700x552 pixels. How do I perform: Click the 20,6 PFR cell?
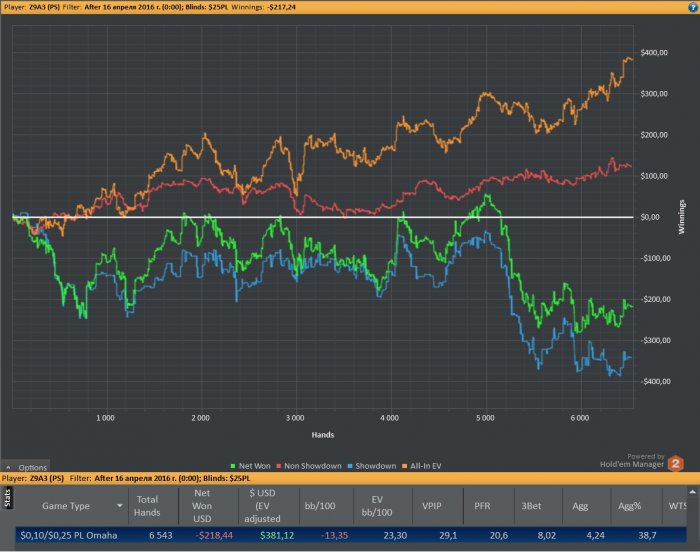pos(499,535)
